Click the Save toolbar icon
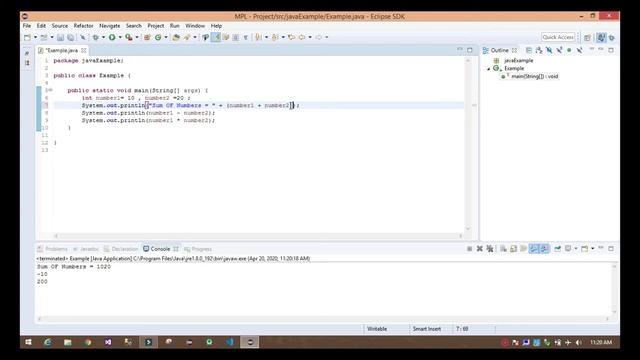640x360 pixels. pos(60,37)
